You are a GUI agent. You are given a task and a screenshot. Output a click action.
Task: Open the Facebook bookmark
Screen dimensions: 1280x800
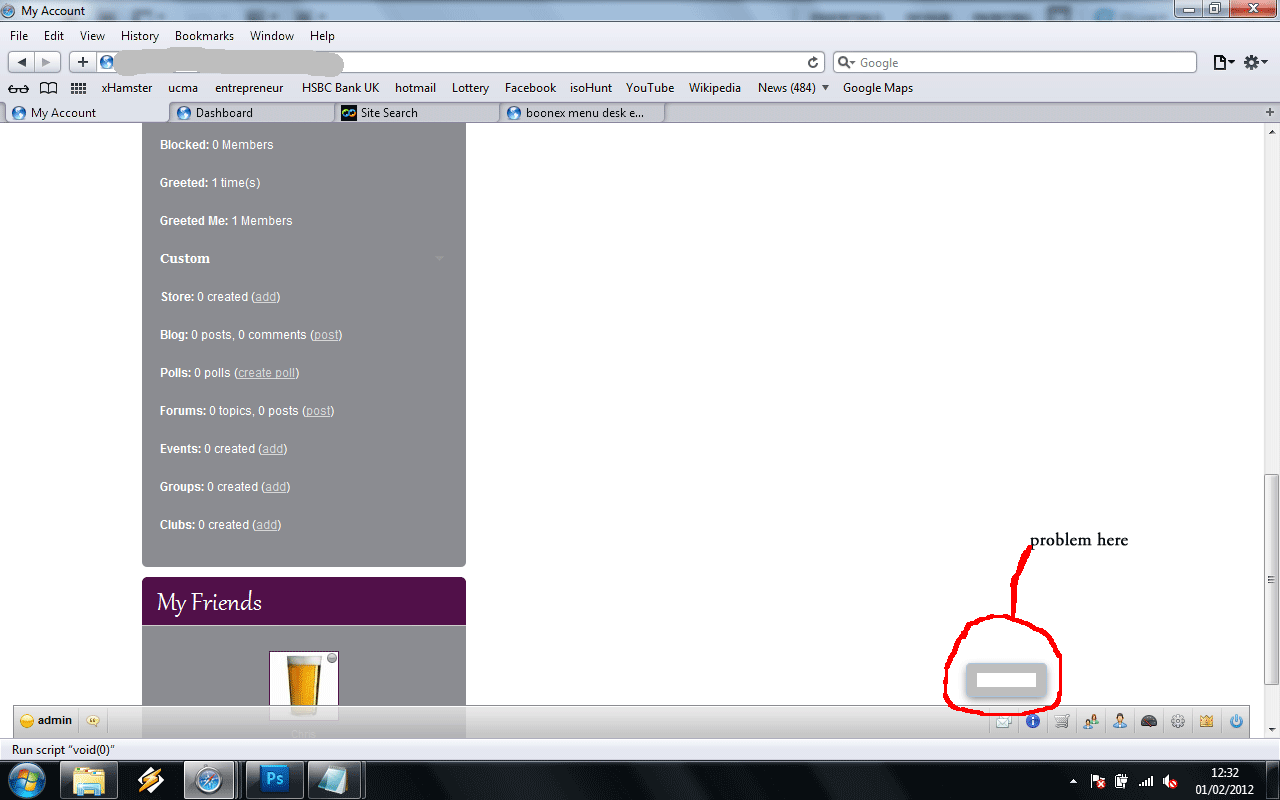(x=530, y=88)
